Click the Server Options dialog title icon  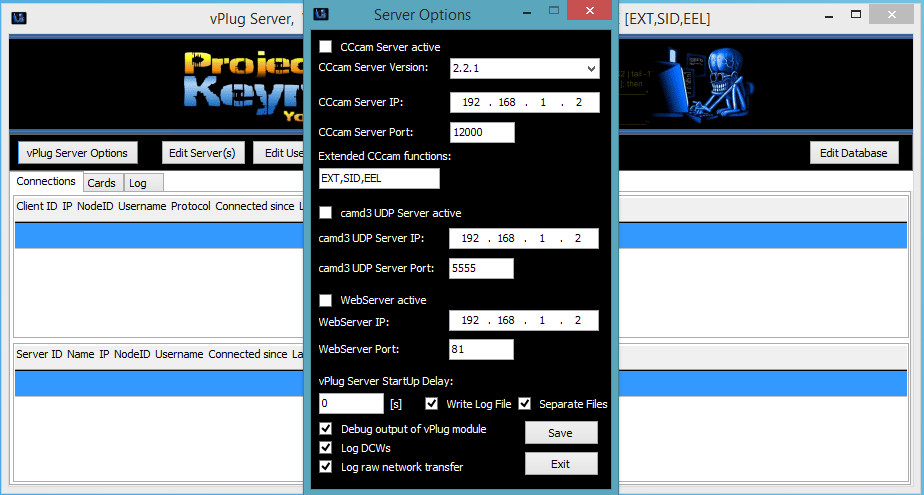pos(321,15)
